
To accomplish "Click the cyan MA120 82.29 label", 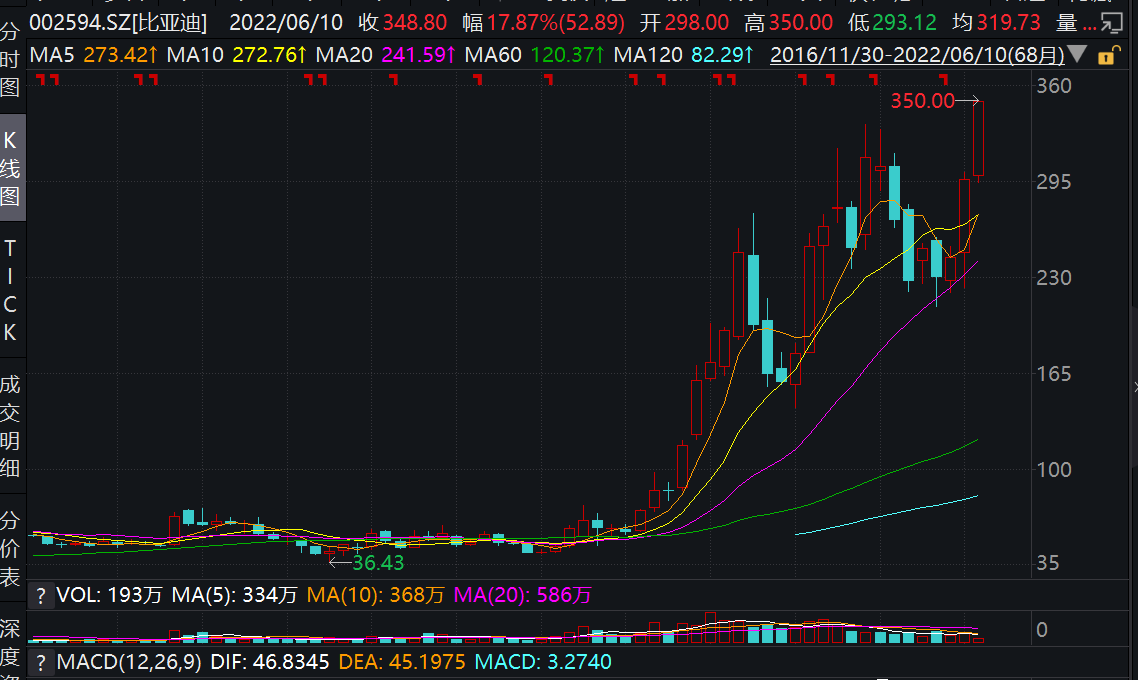I will coord(684,55).
